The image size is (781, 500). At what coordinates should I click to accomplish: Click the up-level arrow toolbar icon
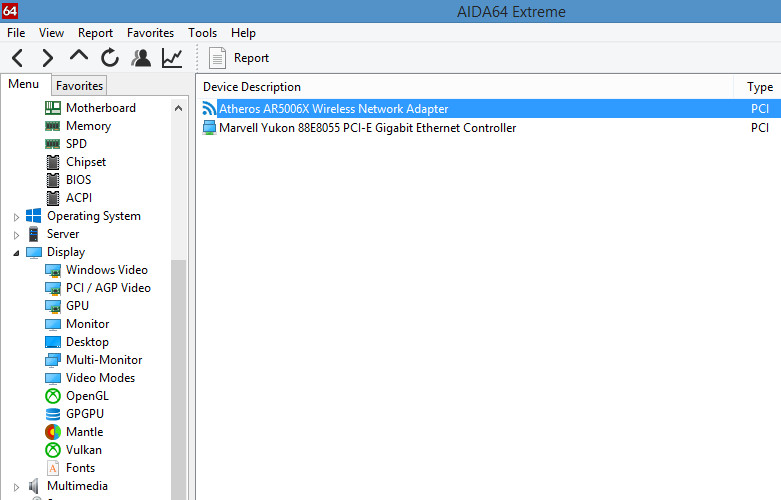coord(79,55)
